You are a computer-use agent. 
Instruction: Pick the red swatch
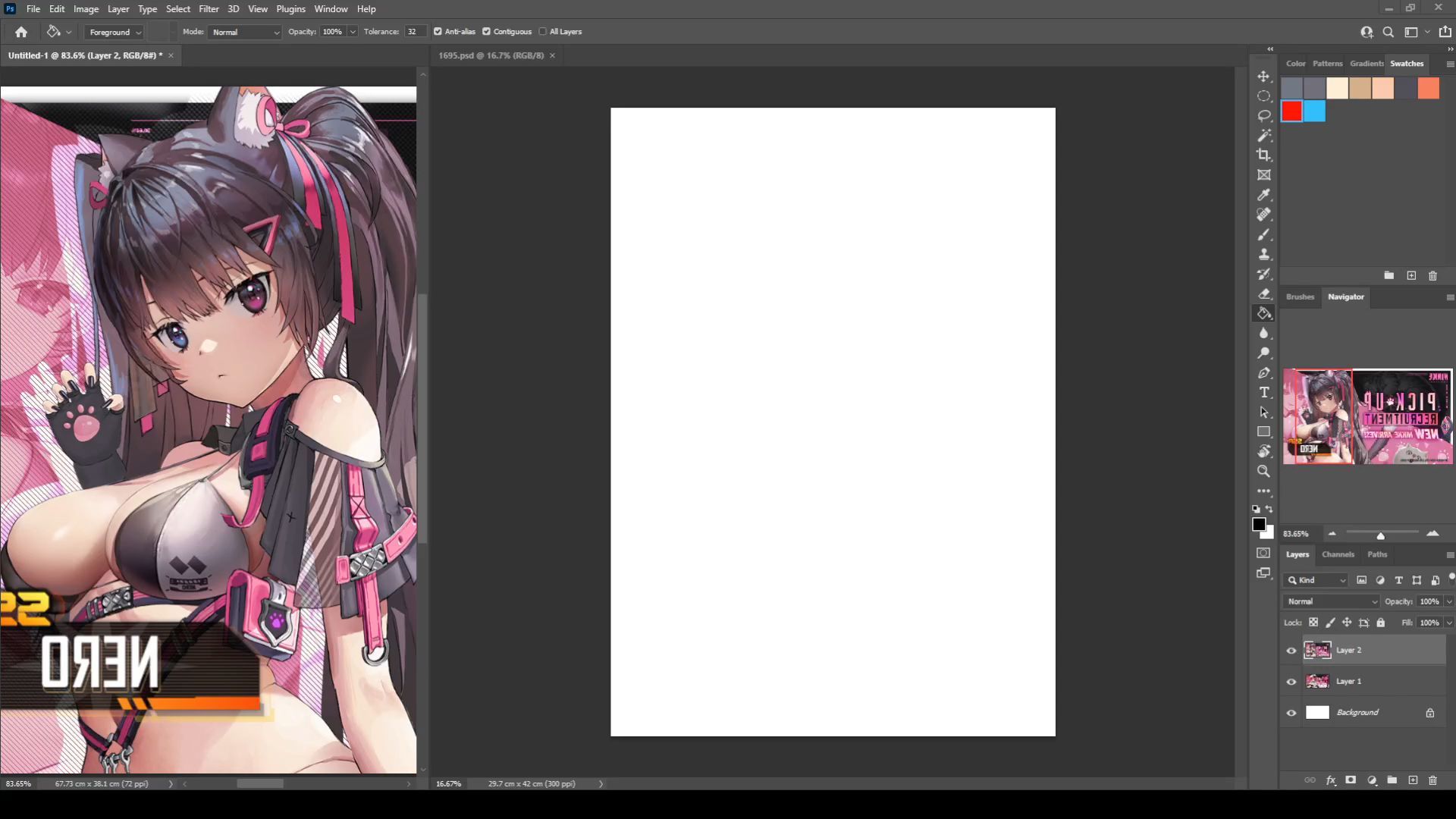(x=1292, y=111)
